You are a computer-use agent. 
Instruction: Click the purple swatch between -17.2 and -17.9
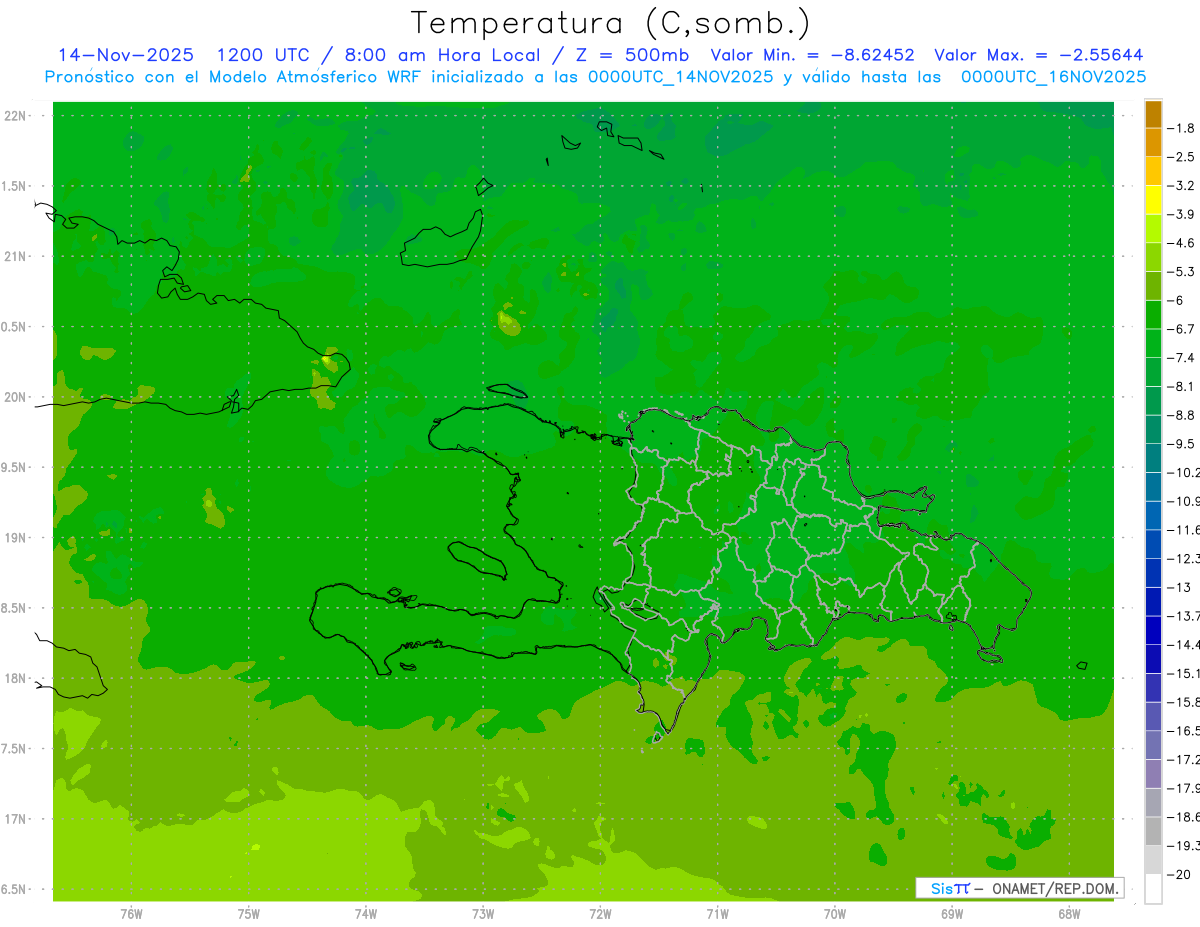click(1153, 774)
